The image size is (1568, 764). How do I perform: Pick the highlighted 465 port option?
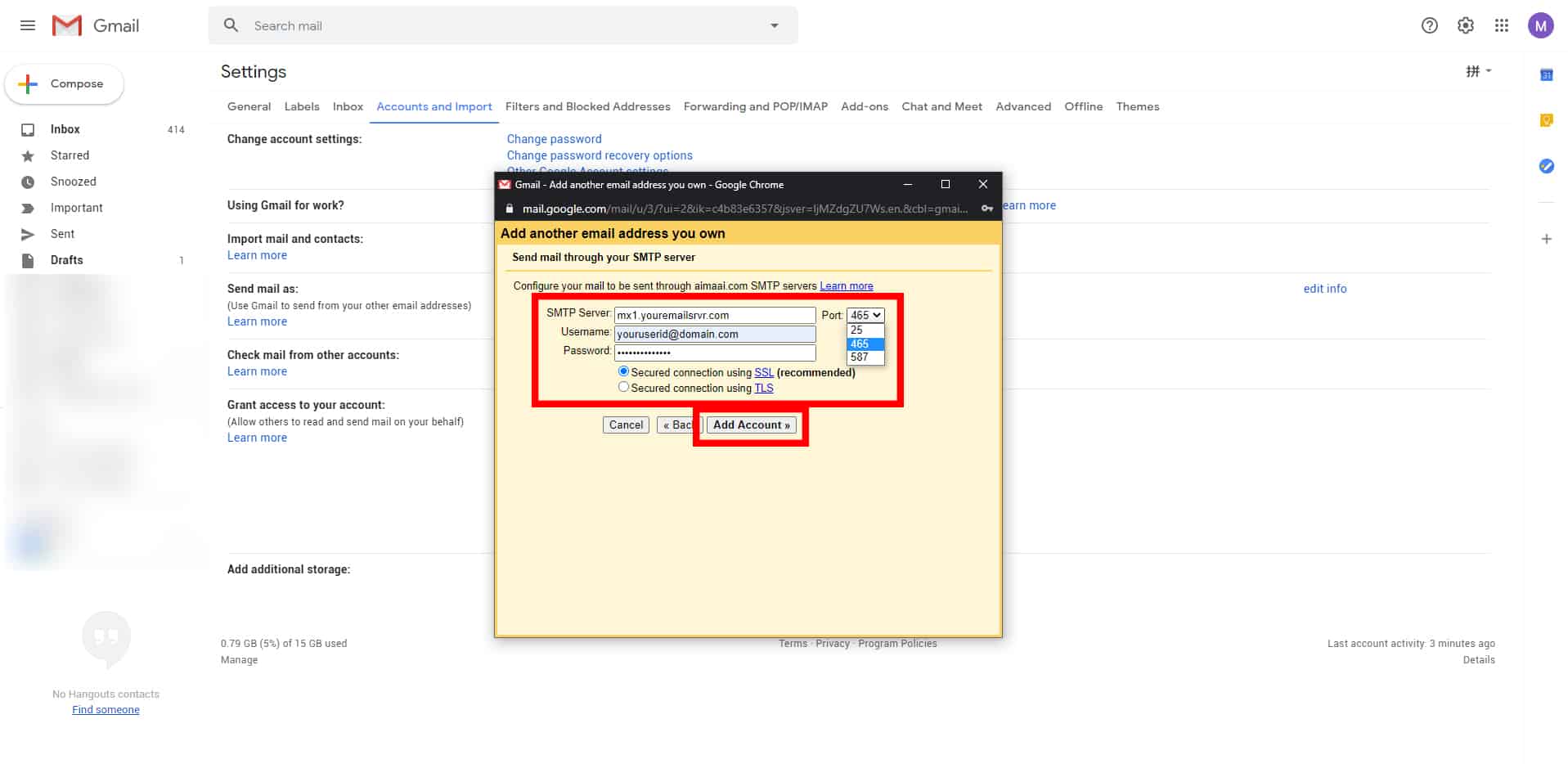tap(865, 344)
